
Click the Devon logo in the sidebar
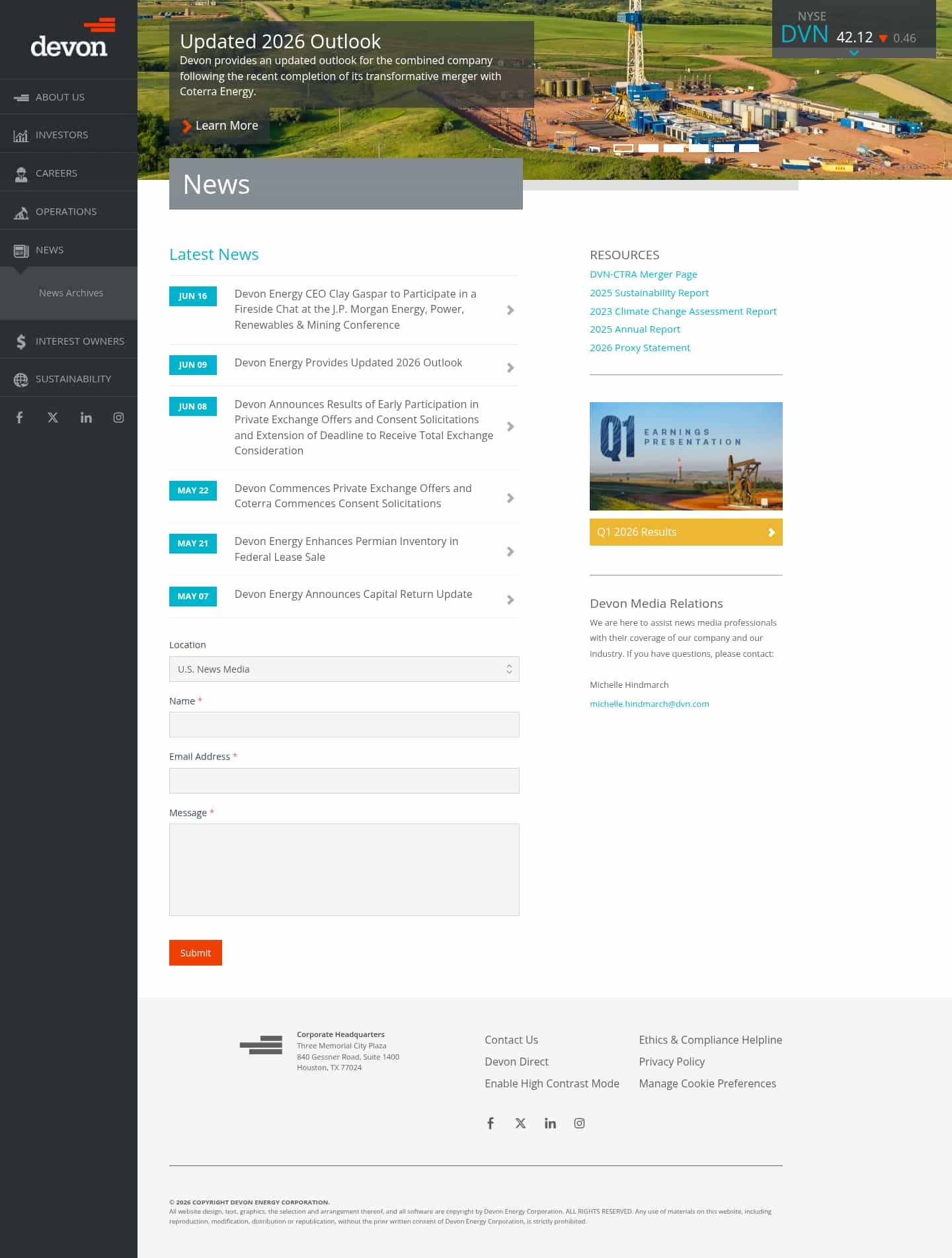pyautogui.click(x=73, y=38)
